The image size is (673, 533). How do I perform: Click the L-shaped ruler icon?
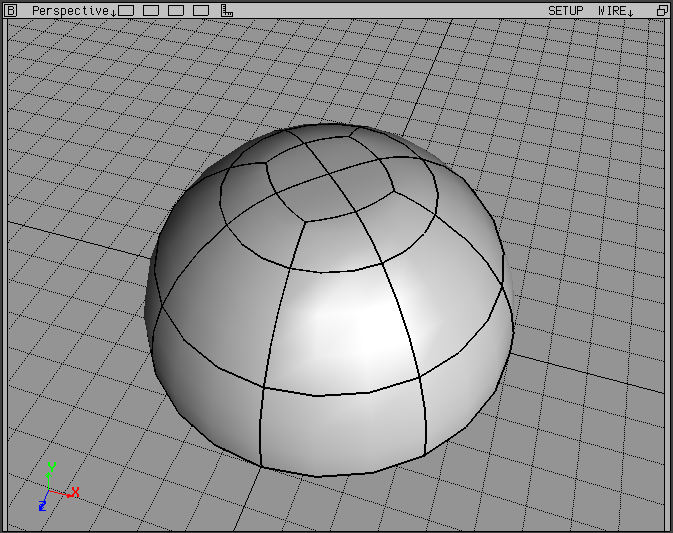[x=227, y=10]
